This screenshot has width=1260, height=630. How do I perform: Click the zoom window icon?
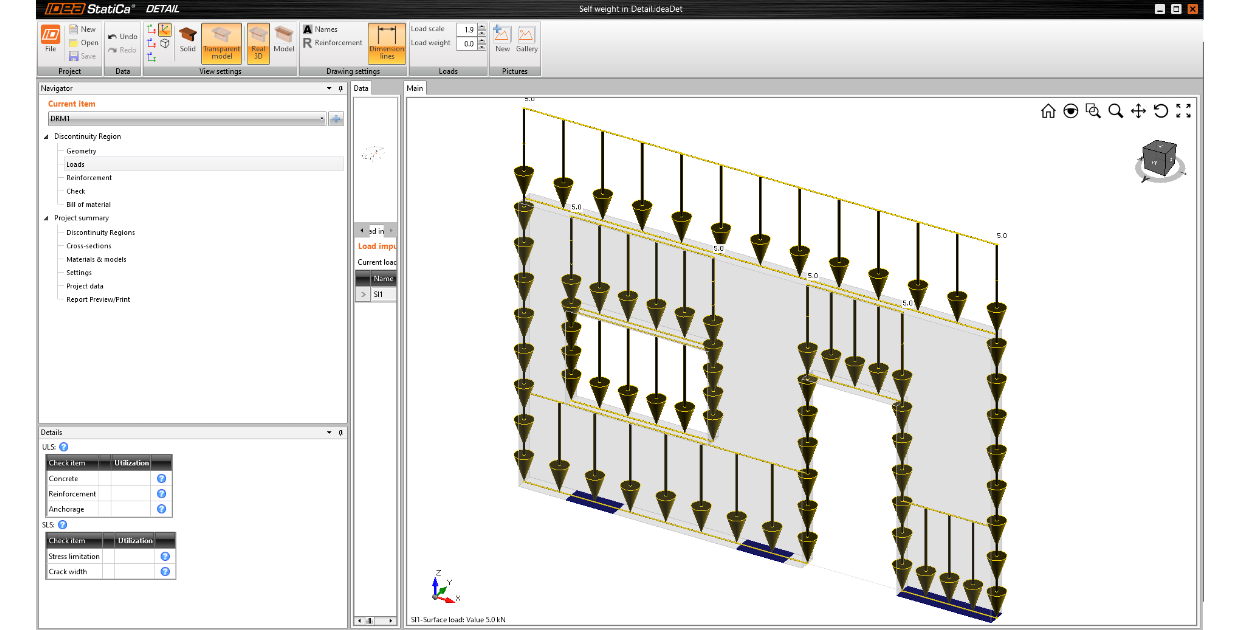coord(1093,111)
